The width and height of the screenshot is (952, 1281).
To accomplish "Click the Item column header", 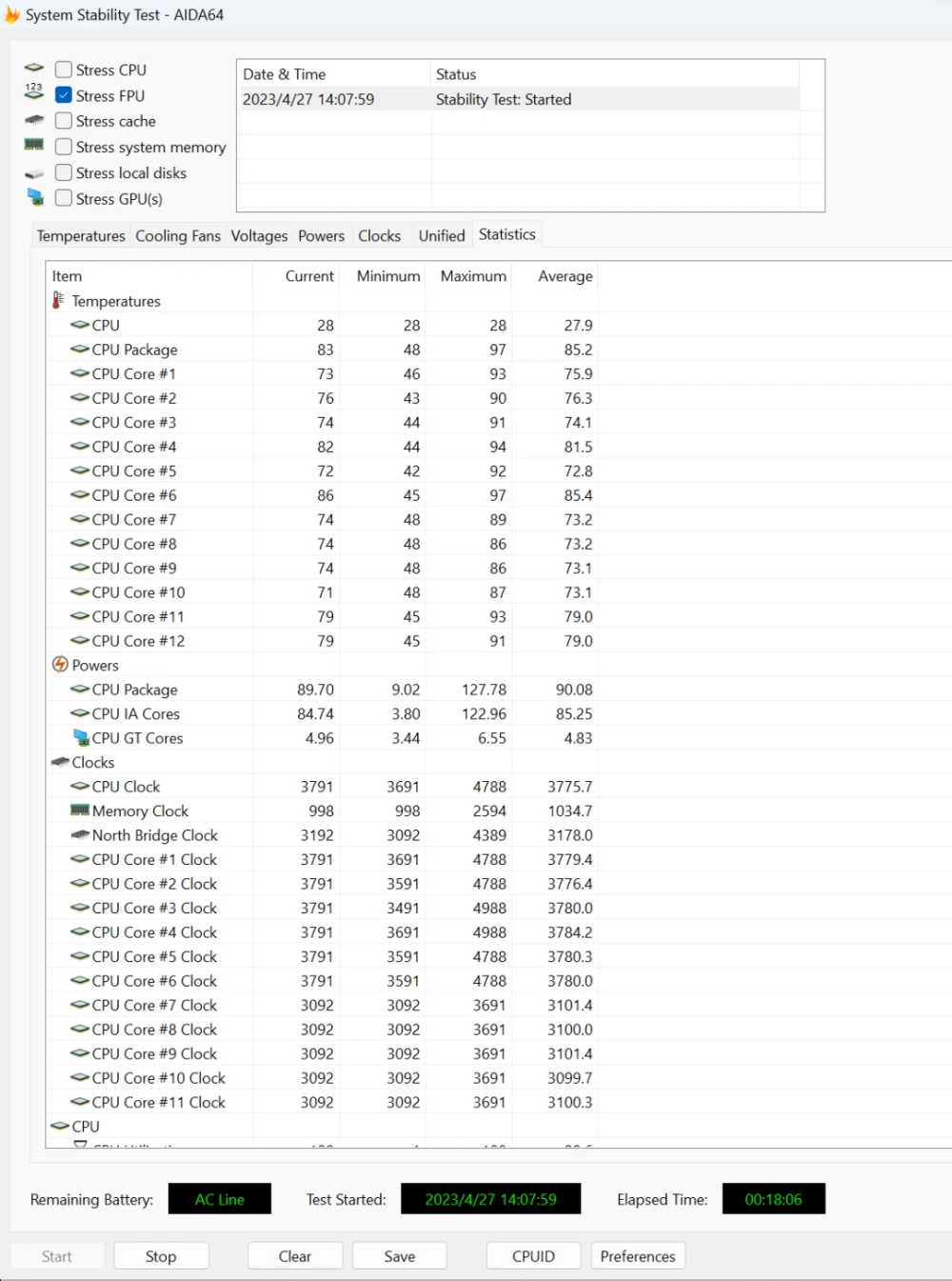I will (149, 276).
